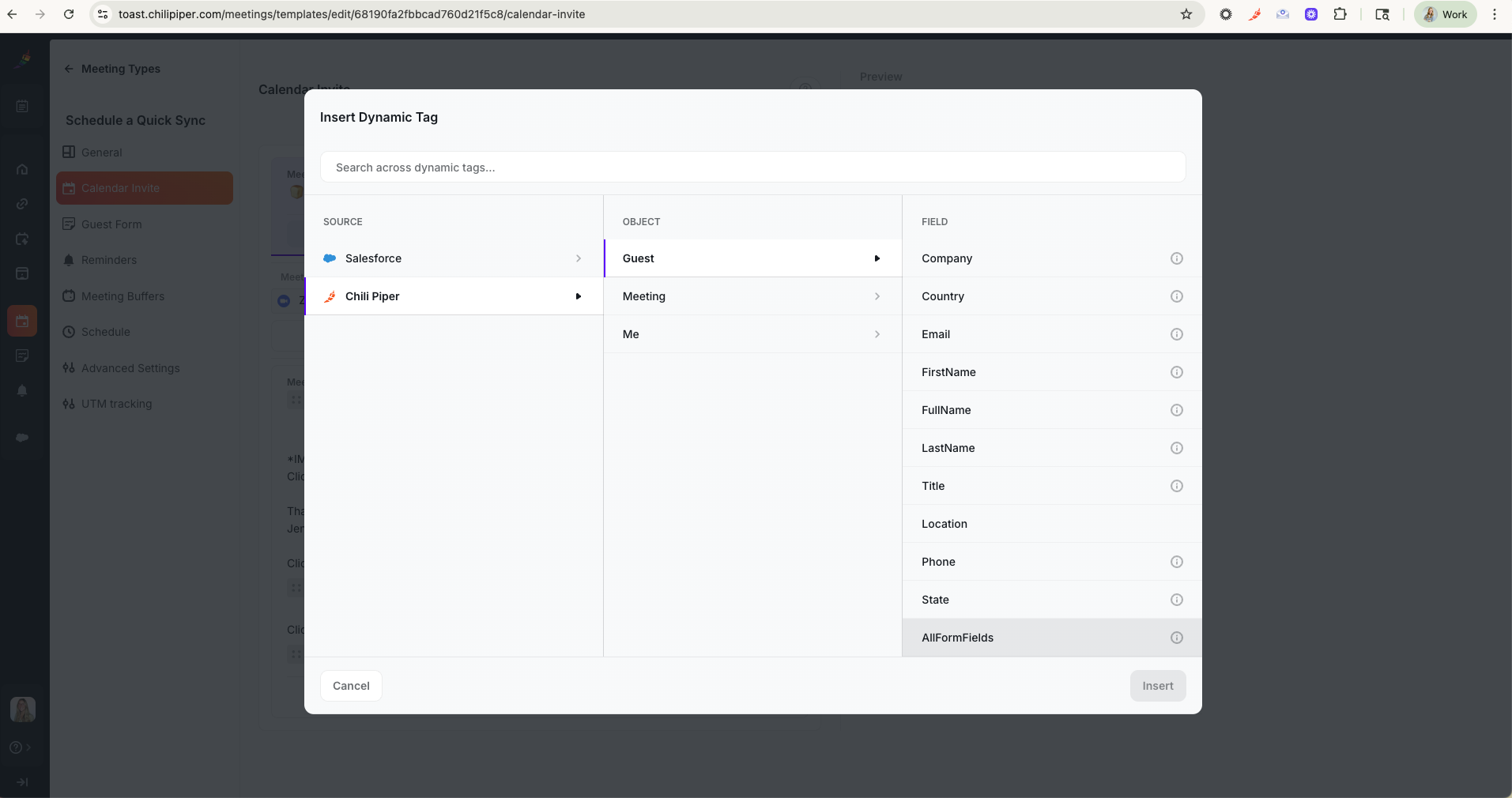Select the Chili Piper source
This screenshot has width=1512, height=798.
click(x=453, y=296)
